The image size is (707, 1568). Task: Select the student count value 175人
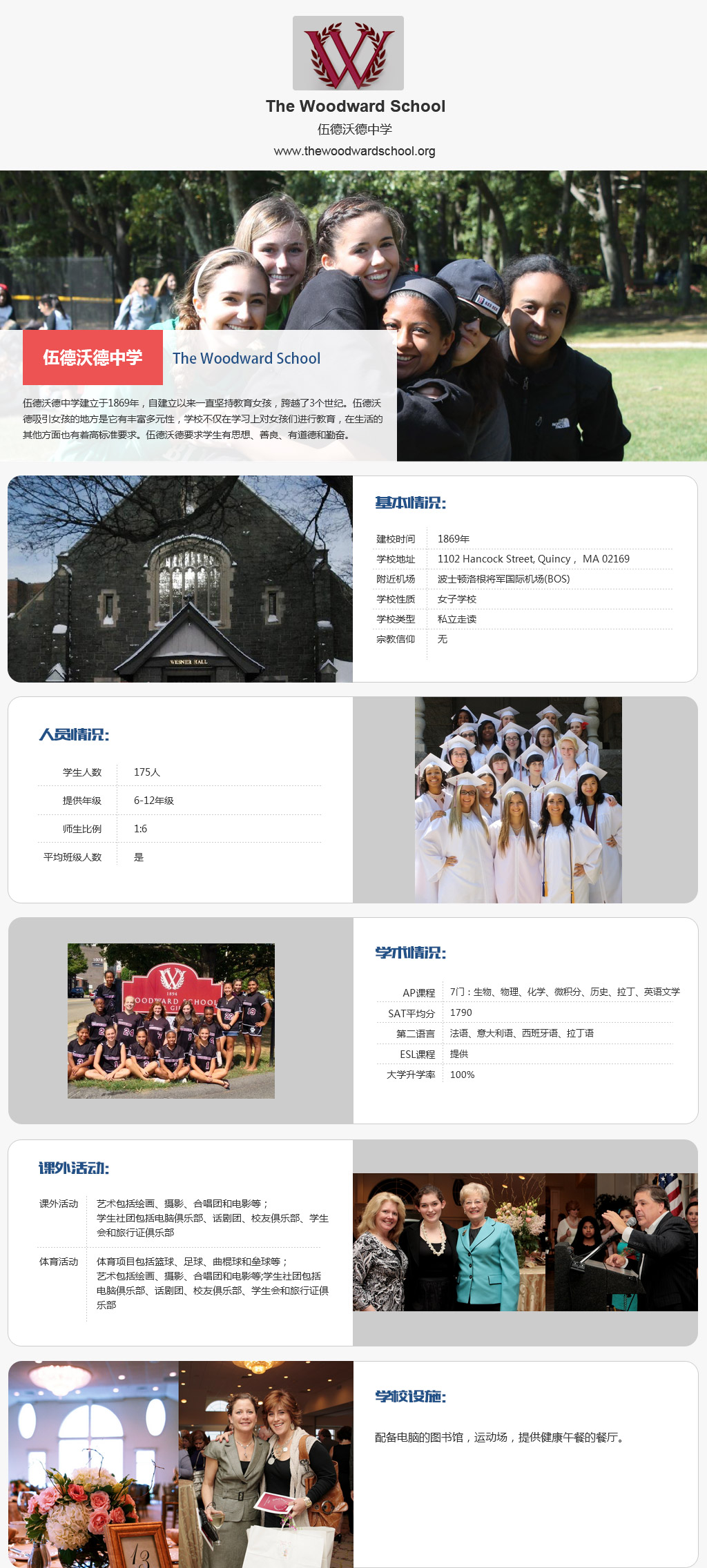pyautogui.click(x=147, y=772)
